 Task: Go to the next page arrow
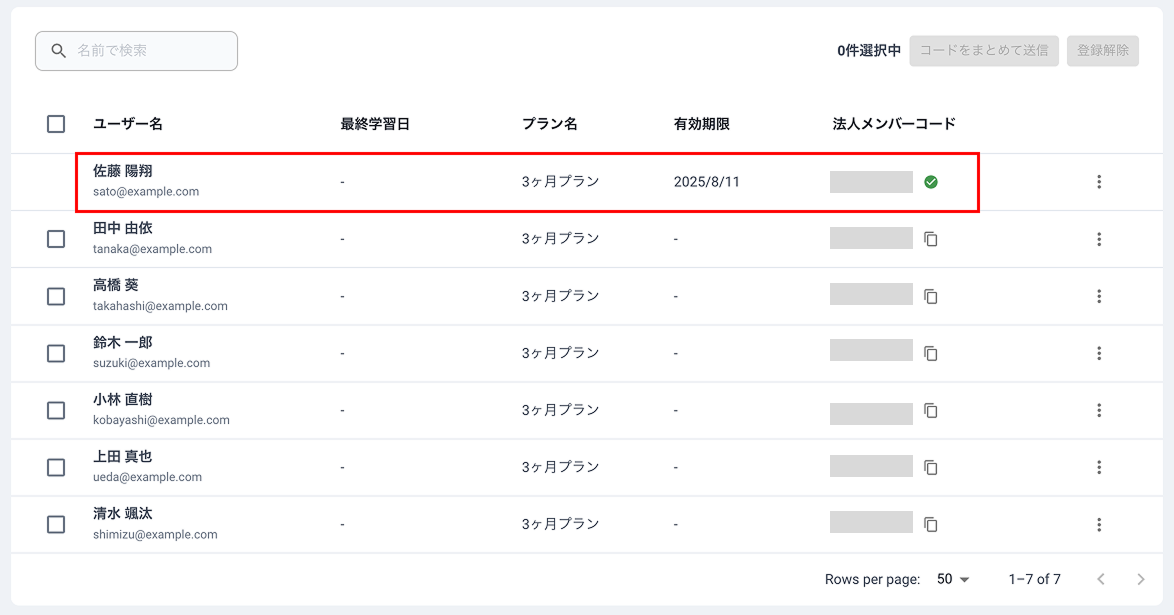(x=1141, y=579)
